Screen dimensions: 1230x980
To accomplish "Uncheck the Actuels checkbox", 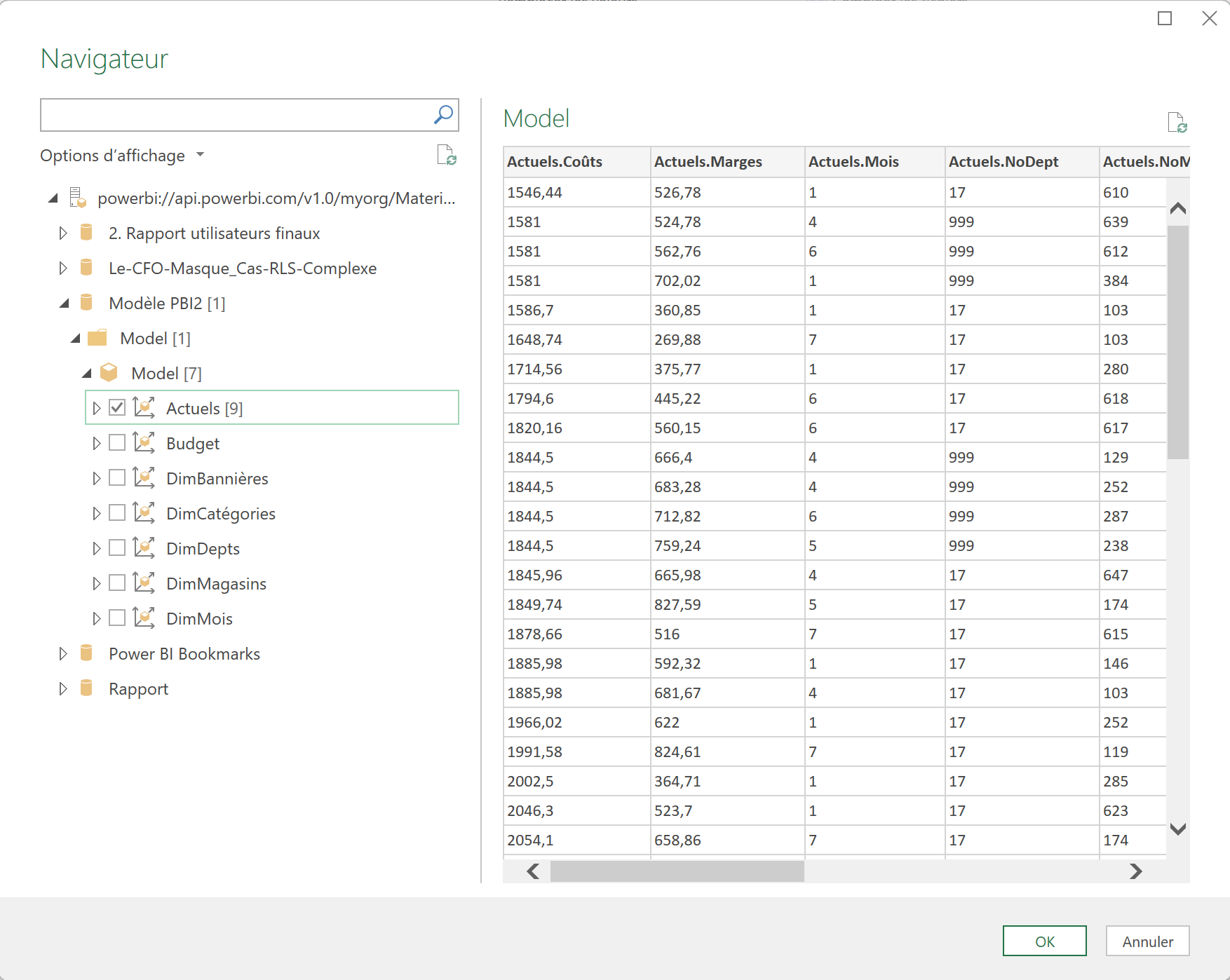I will (117, 407).
